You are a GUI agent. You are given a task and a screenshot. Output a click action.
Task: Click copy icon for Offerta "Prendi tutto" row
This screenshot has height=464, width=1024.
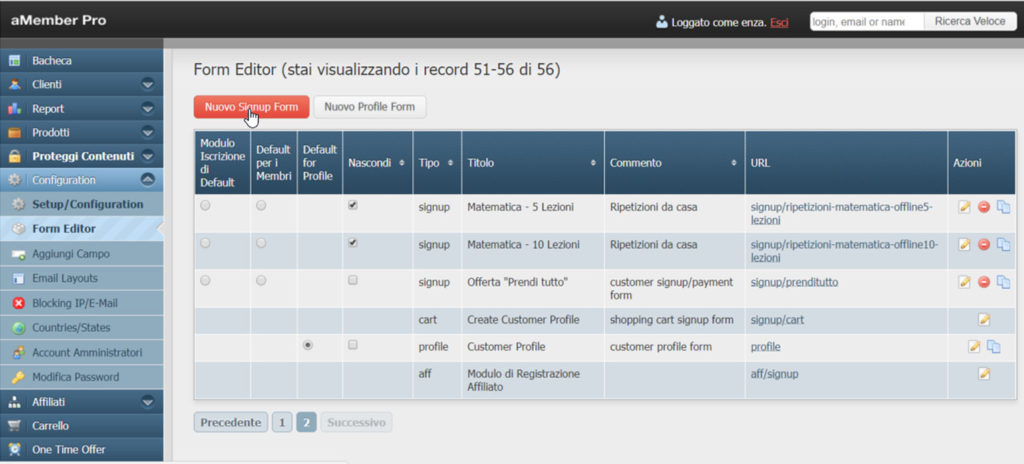pyautogui.click(x=1003, y=282)
